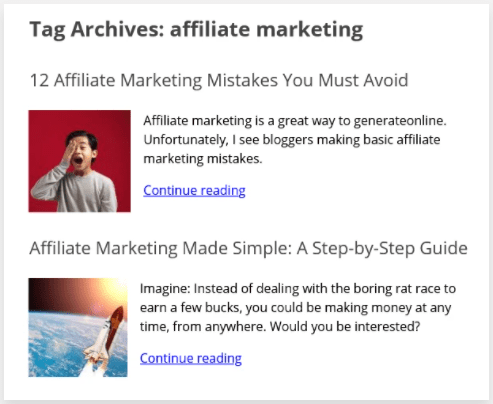Click "Would you be interested?" sentence
The image size is (493, 404).
(345, 327)
